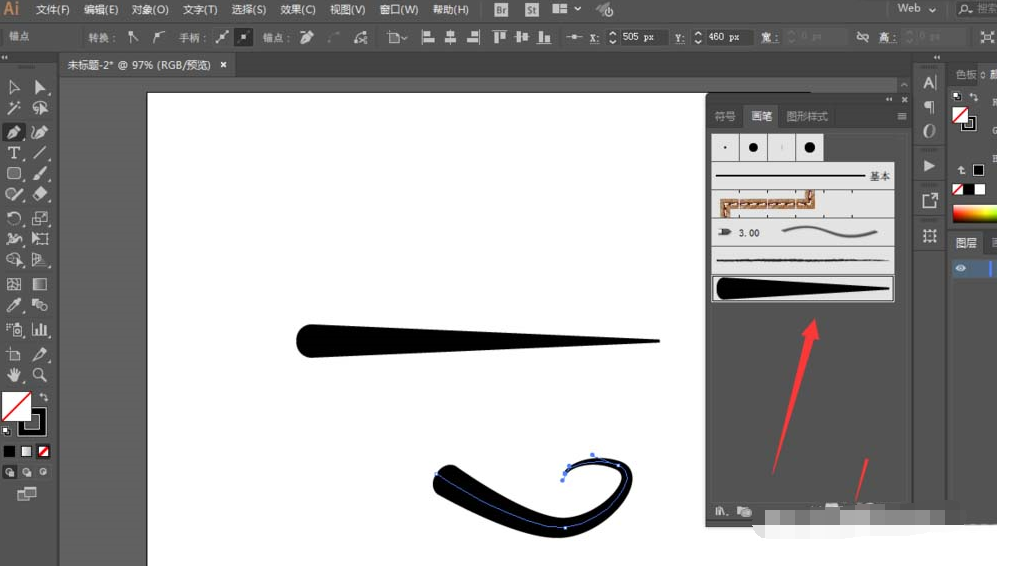This screenshot has height=566, width=1017.
Task: Swap fill and stroke colors
Action: point(44,397)
